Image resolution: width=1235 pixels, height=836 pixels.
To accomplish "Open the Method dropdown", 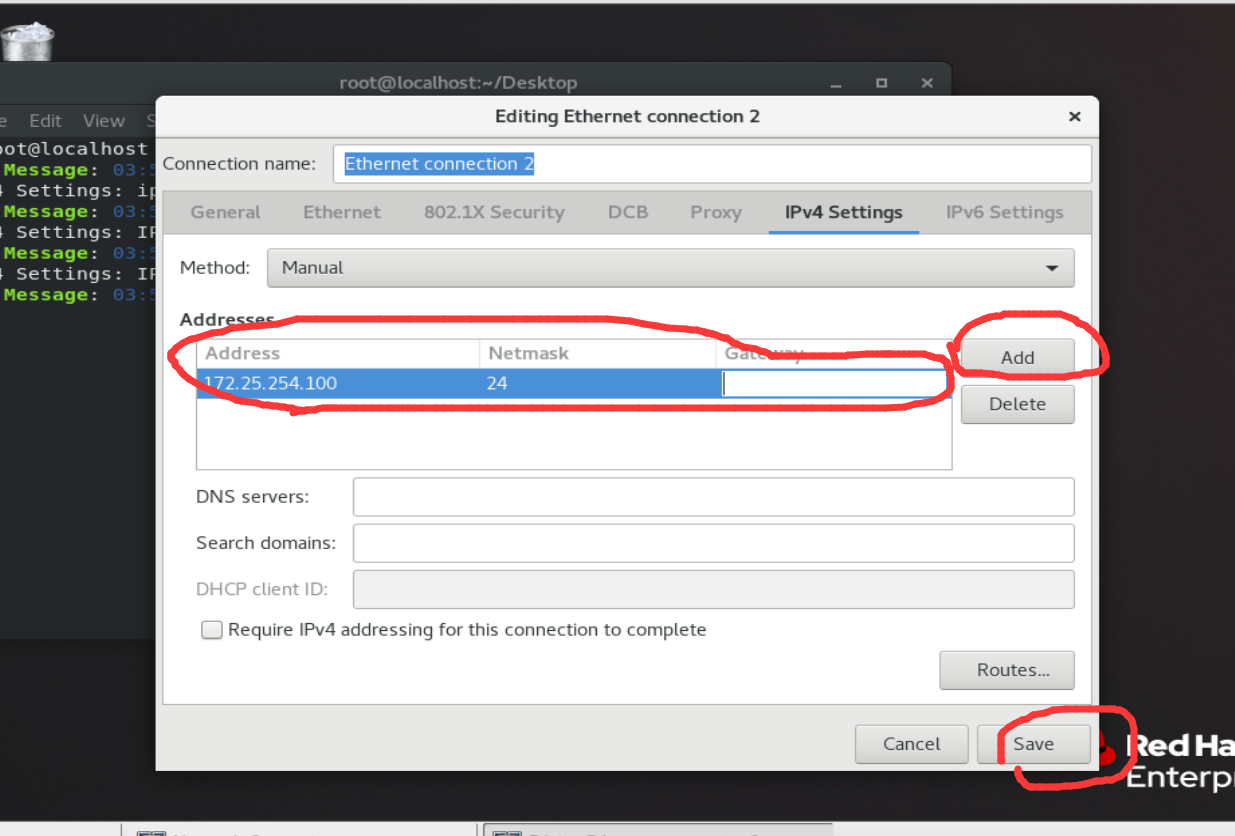I will pyautogui.click(x=670, y=268).
